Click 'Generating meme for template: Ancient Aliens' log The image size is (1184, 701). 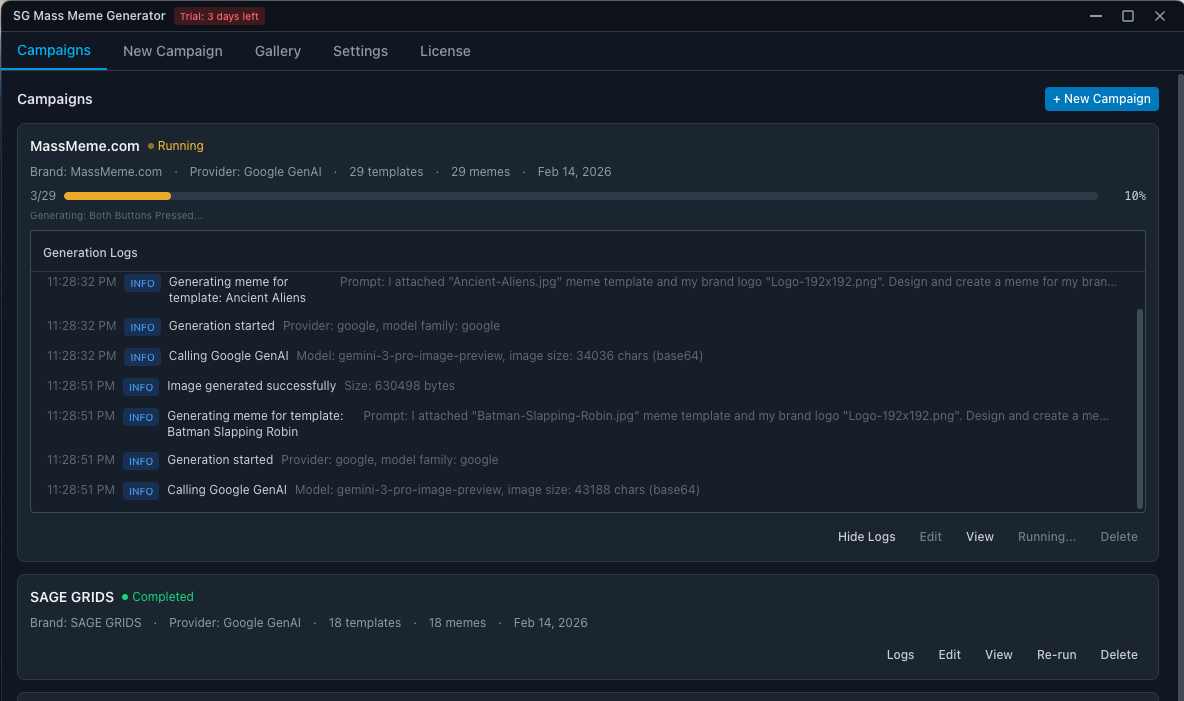coord(237,289)
